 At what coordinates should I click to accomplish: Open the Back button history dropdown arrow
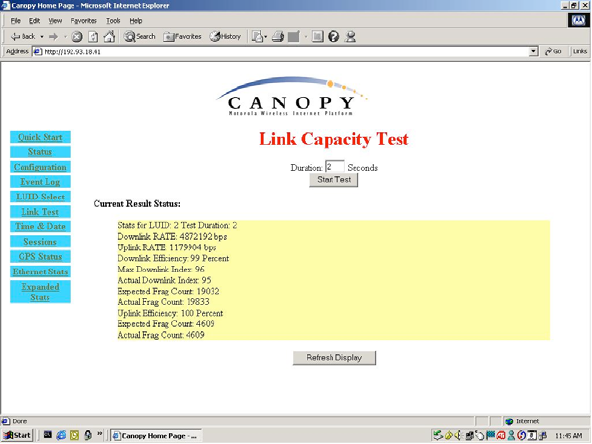pyautogui.click(x=42, y=37)
